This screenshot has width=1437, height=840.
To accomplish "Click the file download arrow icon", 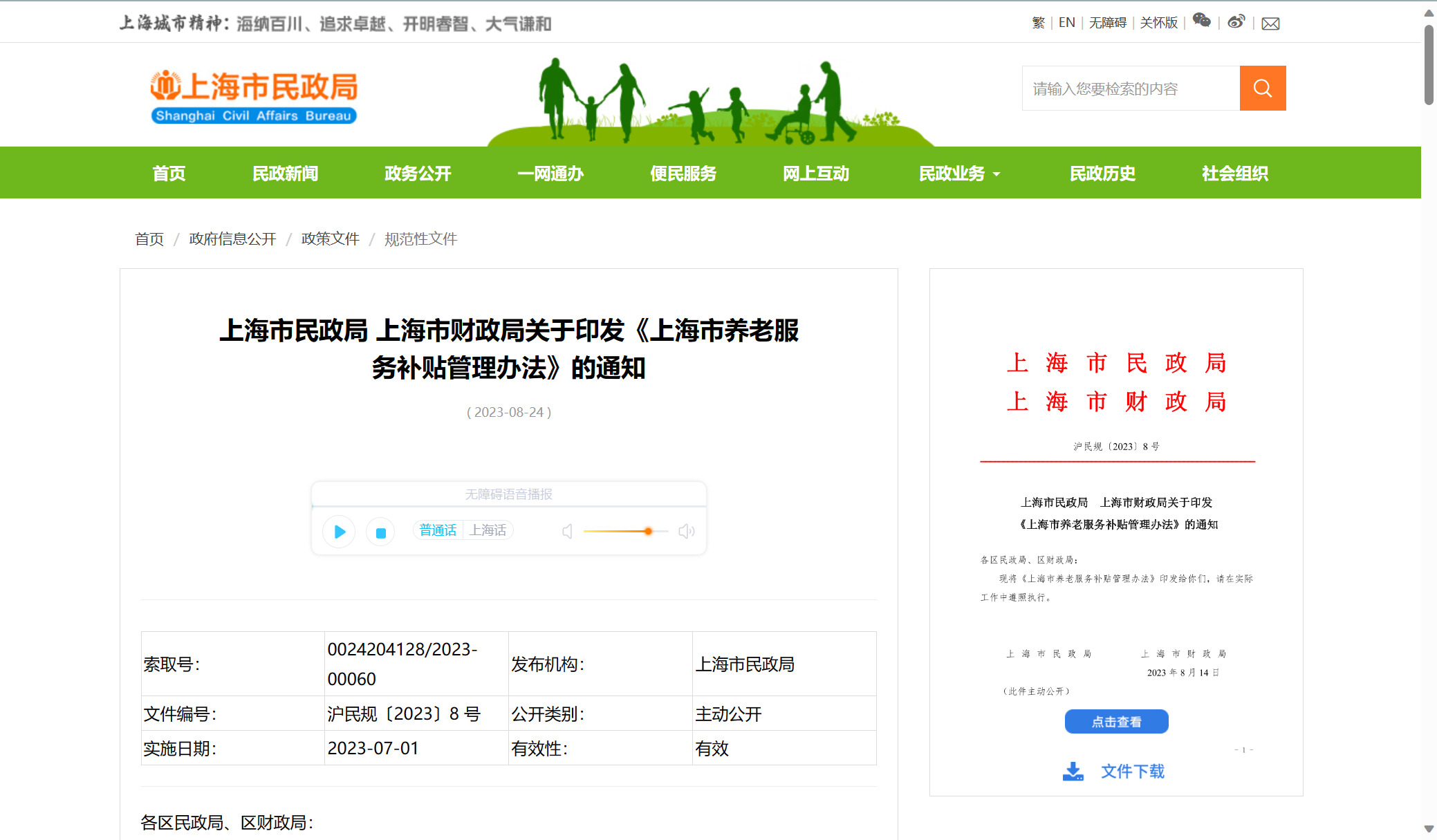I will coord(1073,771).
